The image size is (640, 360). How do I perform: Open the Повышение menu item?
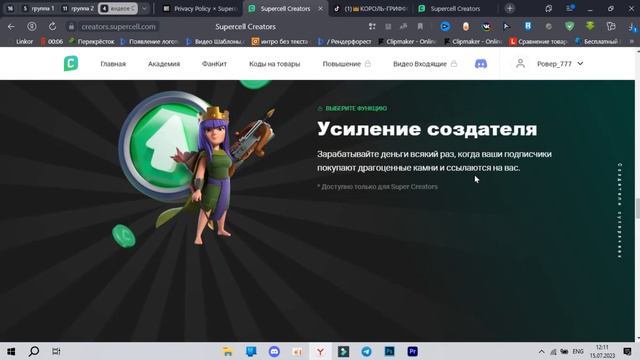(342, 64)
